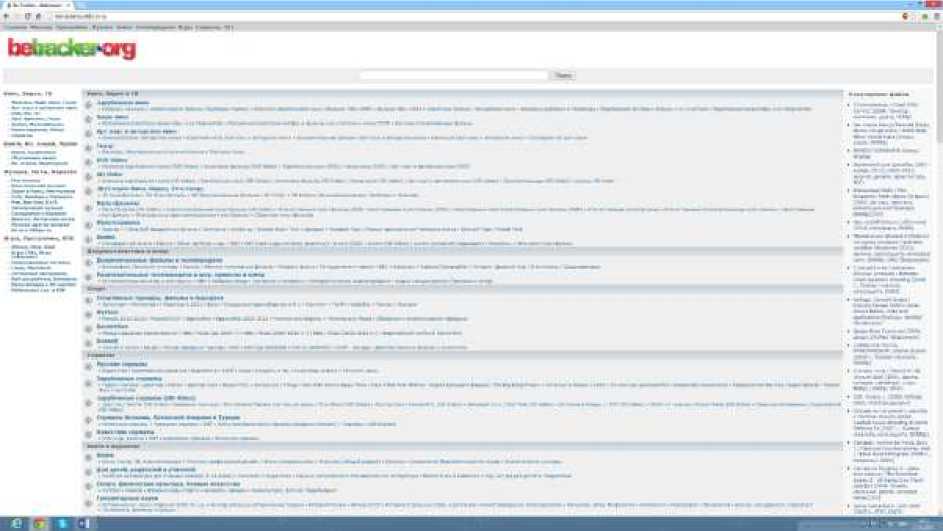The image size is (943, 531).
Task: Click the forum icon beside Русские сериалы
Action: click(x=89, y=367)
